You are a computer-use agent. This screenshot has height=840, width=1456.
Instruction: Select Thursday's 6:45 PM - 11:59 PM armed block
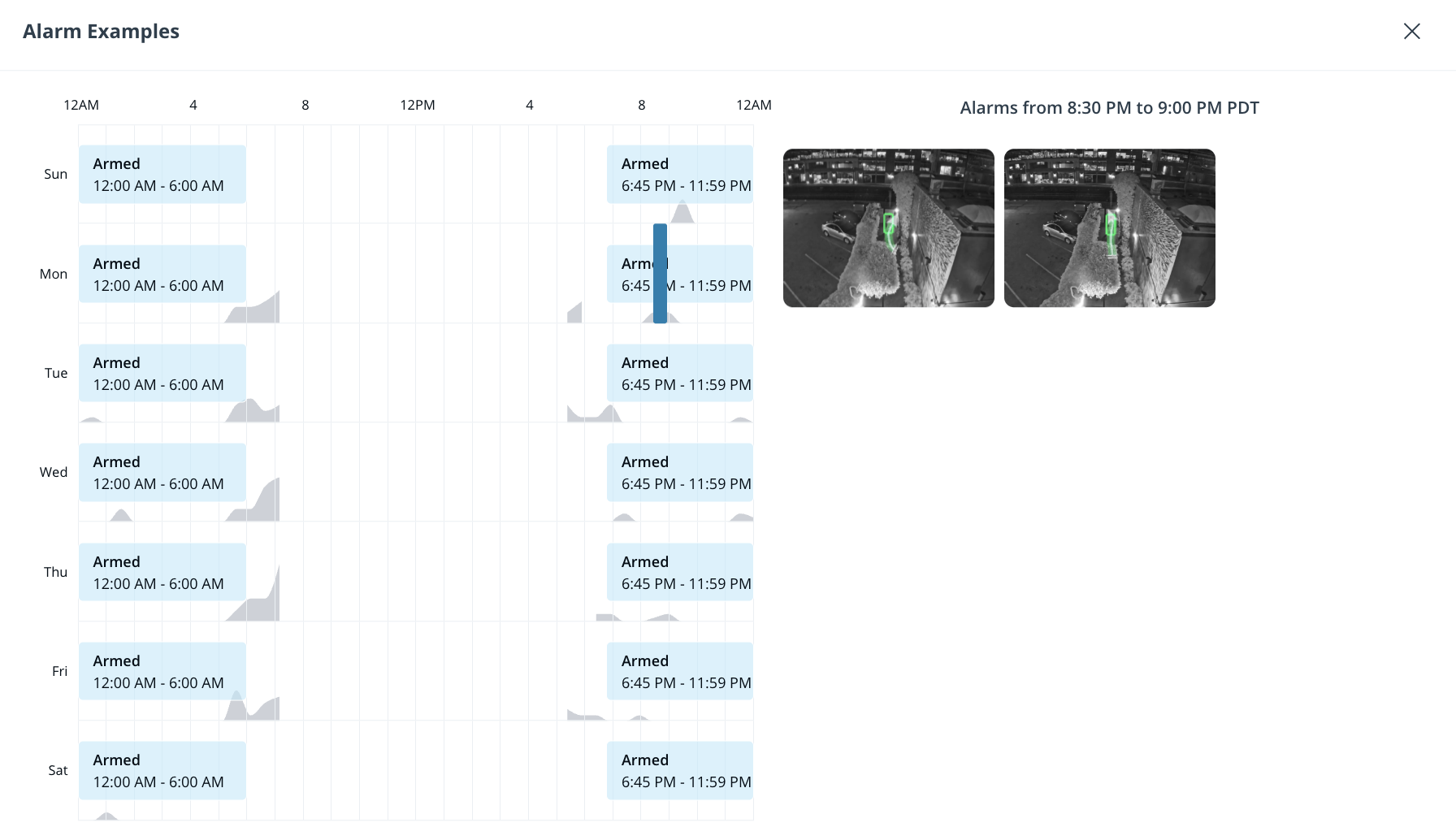[x=679, y=572]
